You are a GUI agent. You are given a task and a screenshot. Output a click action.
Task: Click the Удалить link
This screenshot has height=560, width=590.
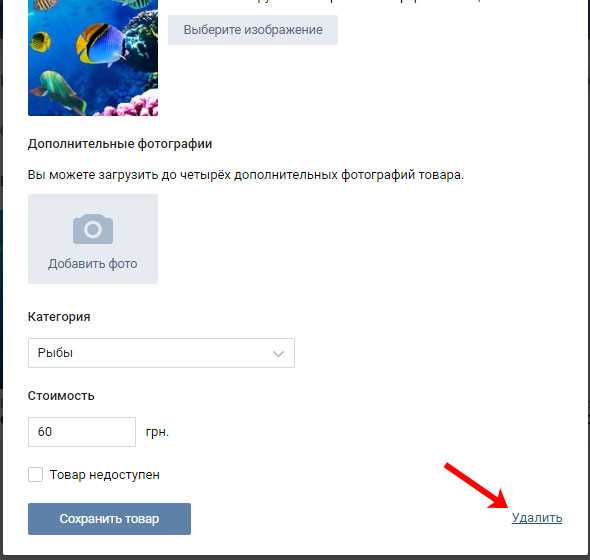click(537, 518)
